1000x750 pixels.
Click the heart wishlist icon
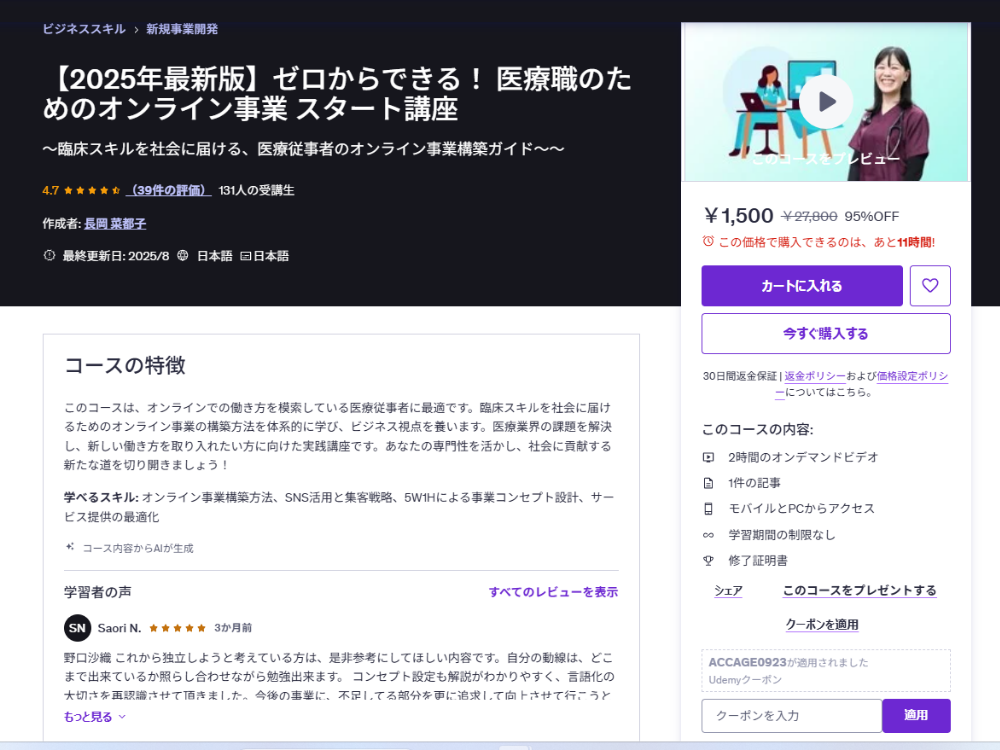[x=930, y=286]
